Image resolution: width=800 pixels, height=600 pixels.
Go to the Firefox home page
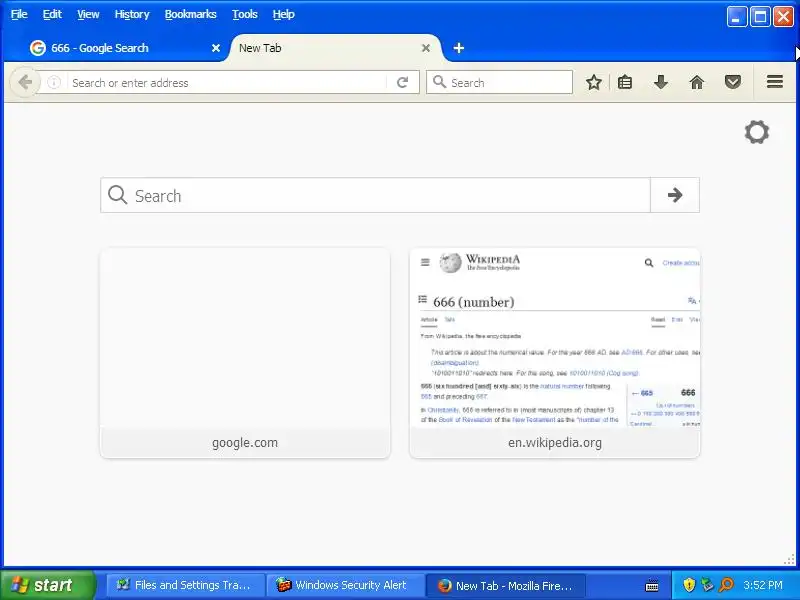(x=696, y=82)
